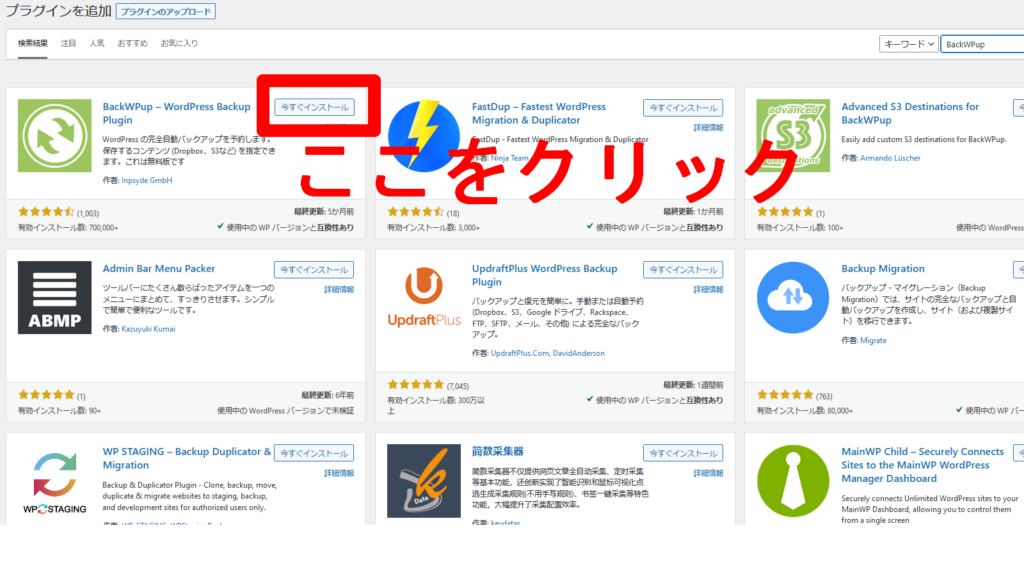Open the 简数采集器 title link

[x=498, y=451]
